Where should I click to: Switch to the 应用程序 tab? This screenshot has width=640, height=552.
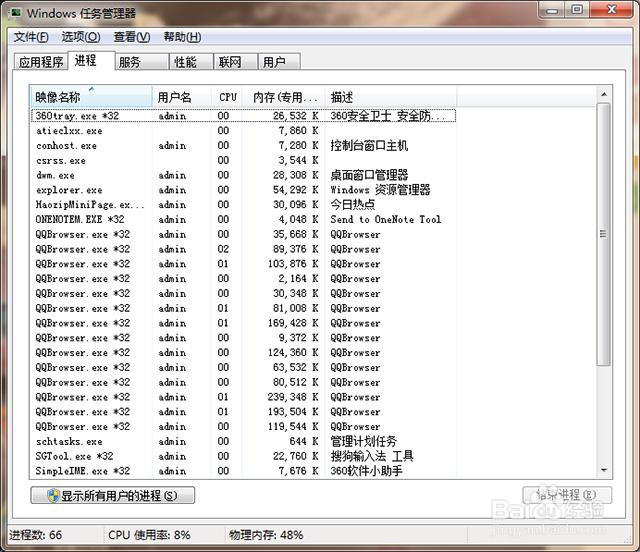41,62
